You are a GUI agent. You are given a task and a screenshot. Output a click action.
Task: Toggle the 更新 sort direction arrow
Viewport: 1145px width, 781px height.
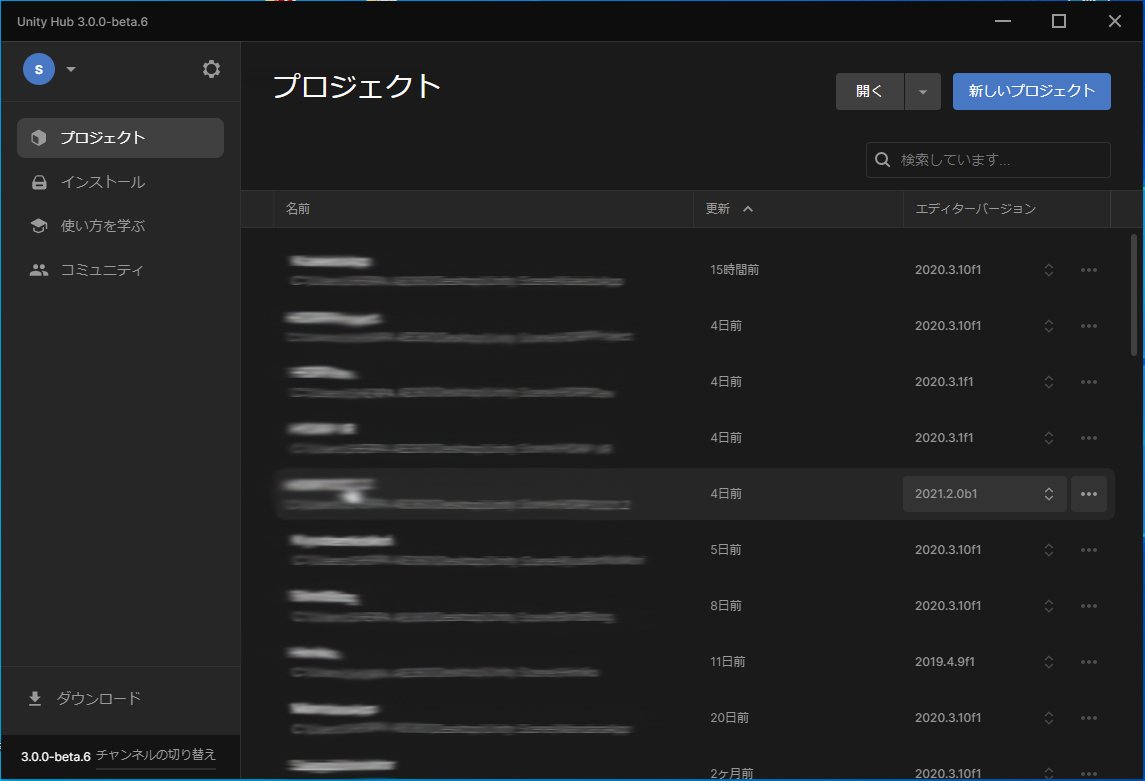(748, 209)
